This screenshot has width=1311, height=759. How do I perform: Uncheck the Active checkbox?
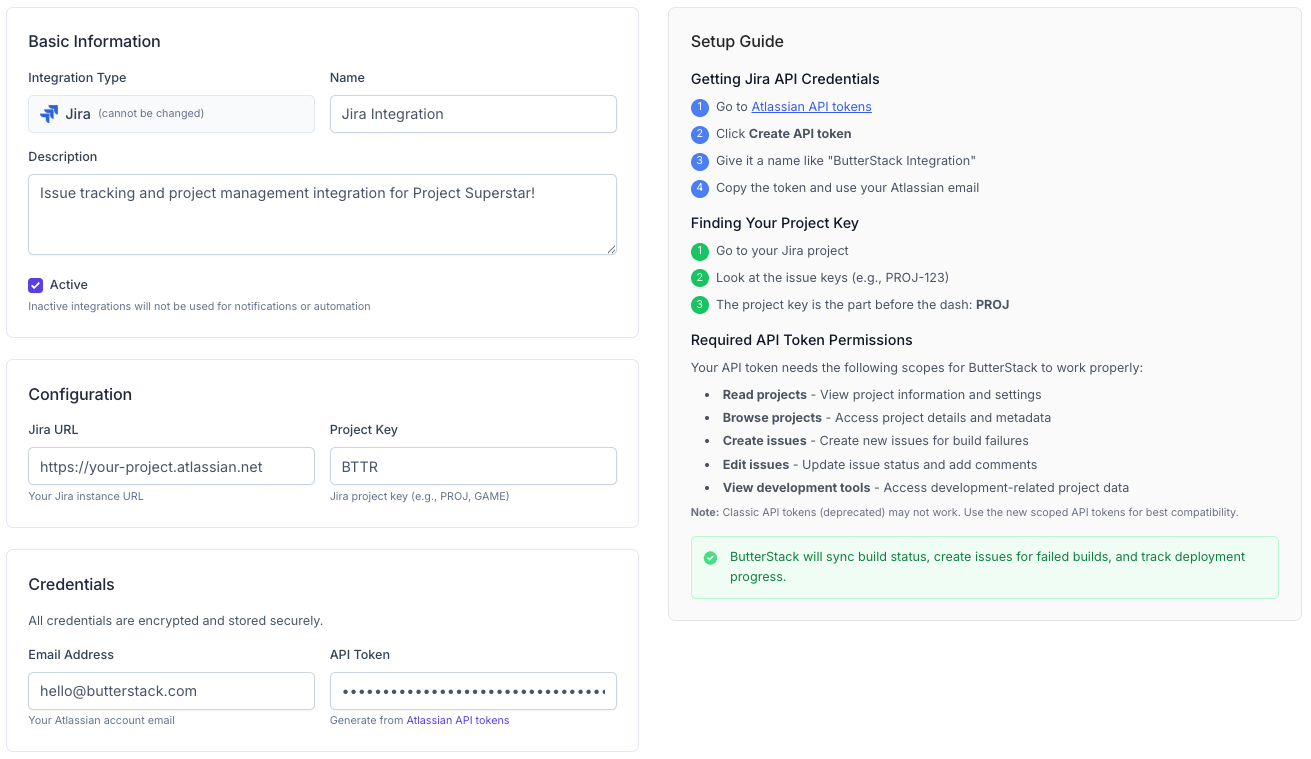[35, 285]
